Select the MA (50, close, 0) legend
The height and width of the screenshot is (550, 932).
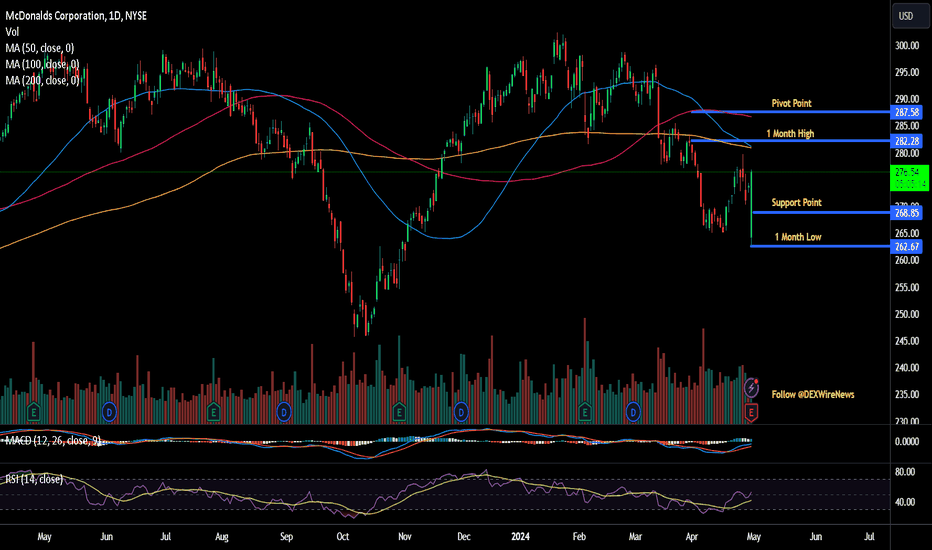click(x=39, y=48)
